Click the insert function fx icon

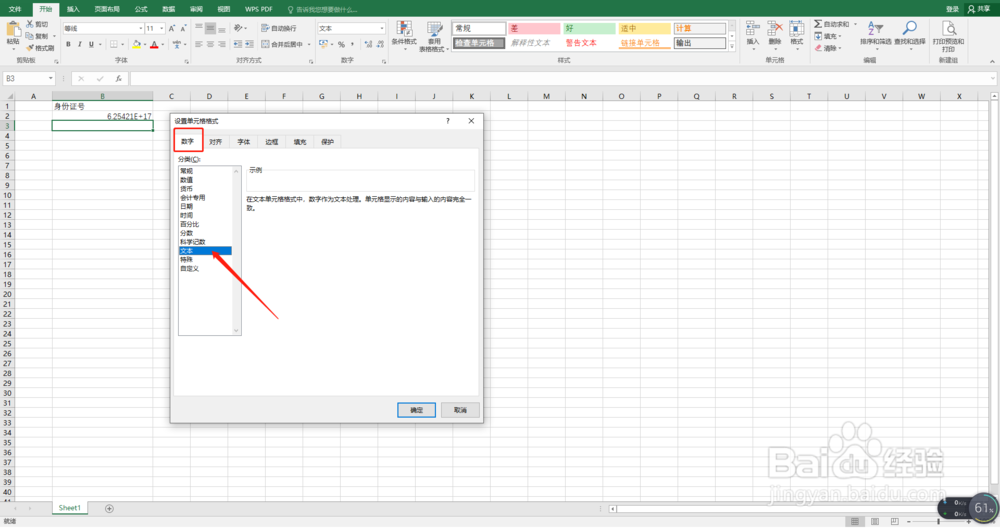119,78
